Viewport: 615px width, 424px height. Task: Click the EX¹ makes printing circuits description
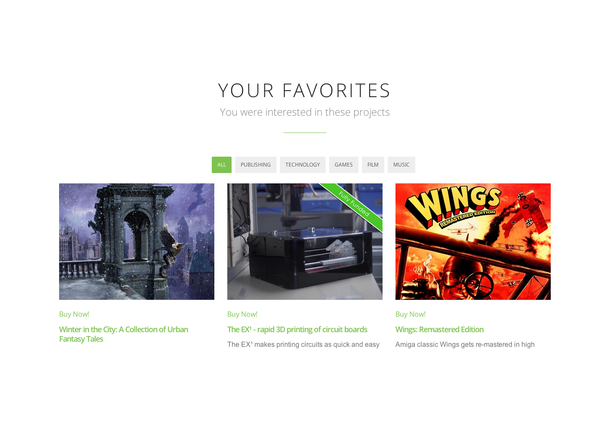tap(303, 344)
